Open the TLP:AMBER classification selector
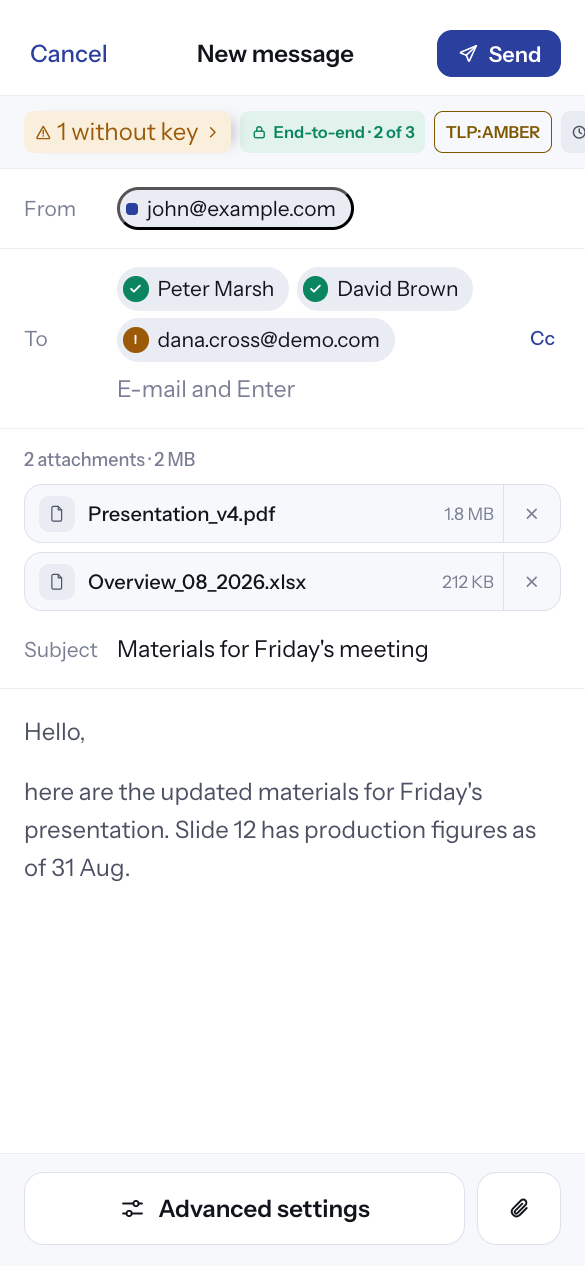 click(493, 132)
